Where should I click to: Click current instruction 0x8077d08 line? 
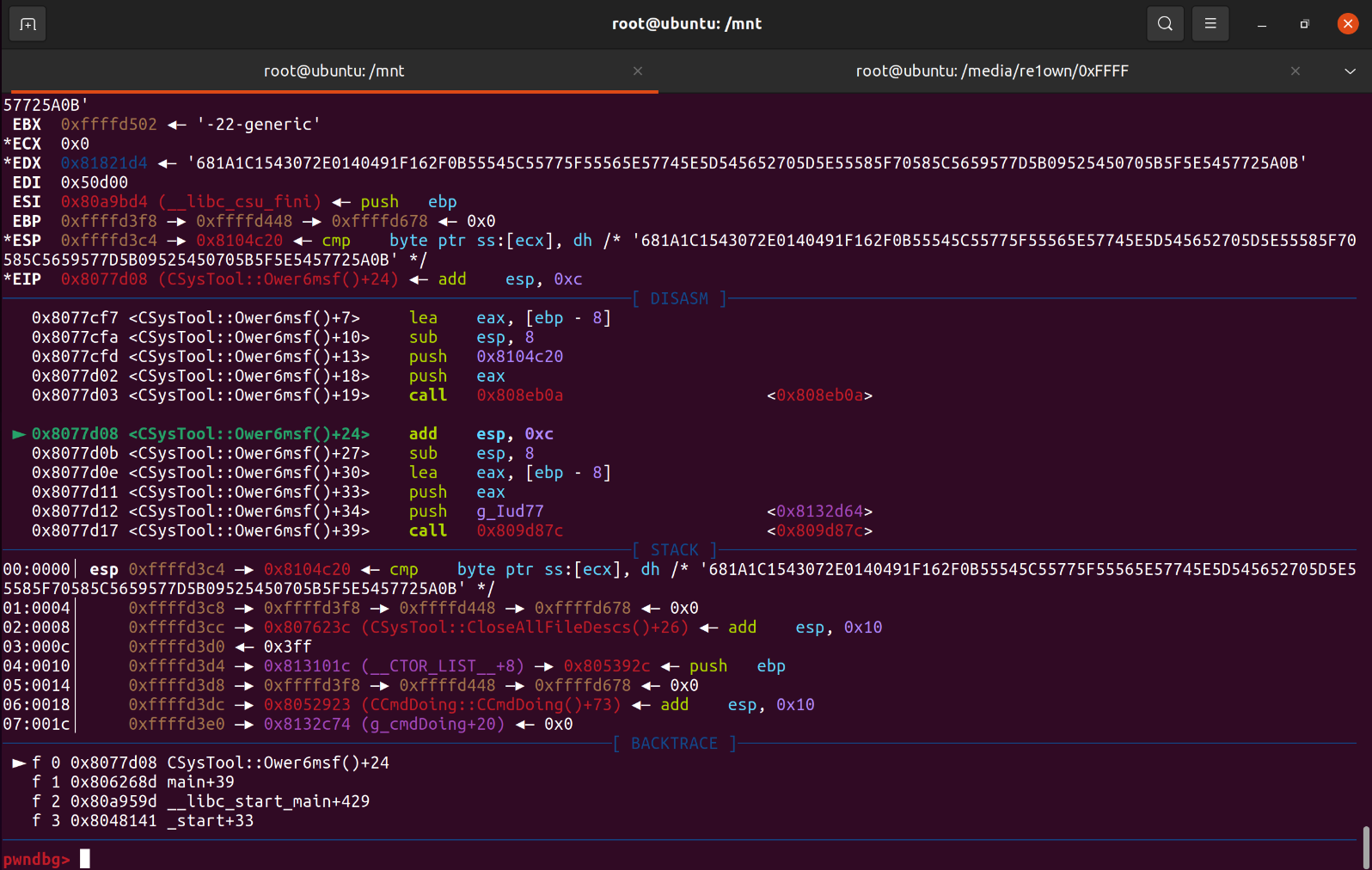coord(284,433)
